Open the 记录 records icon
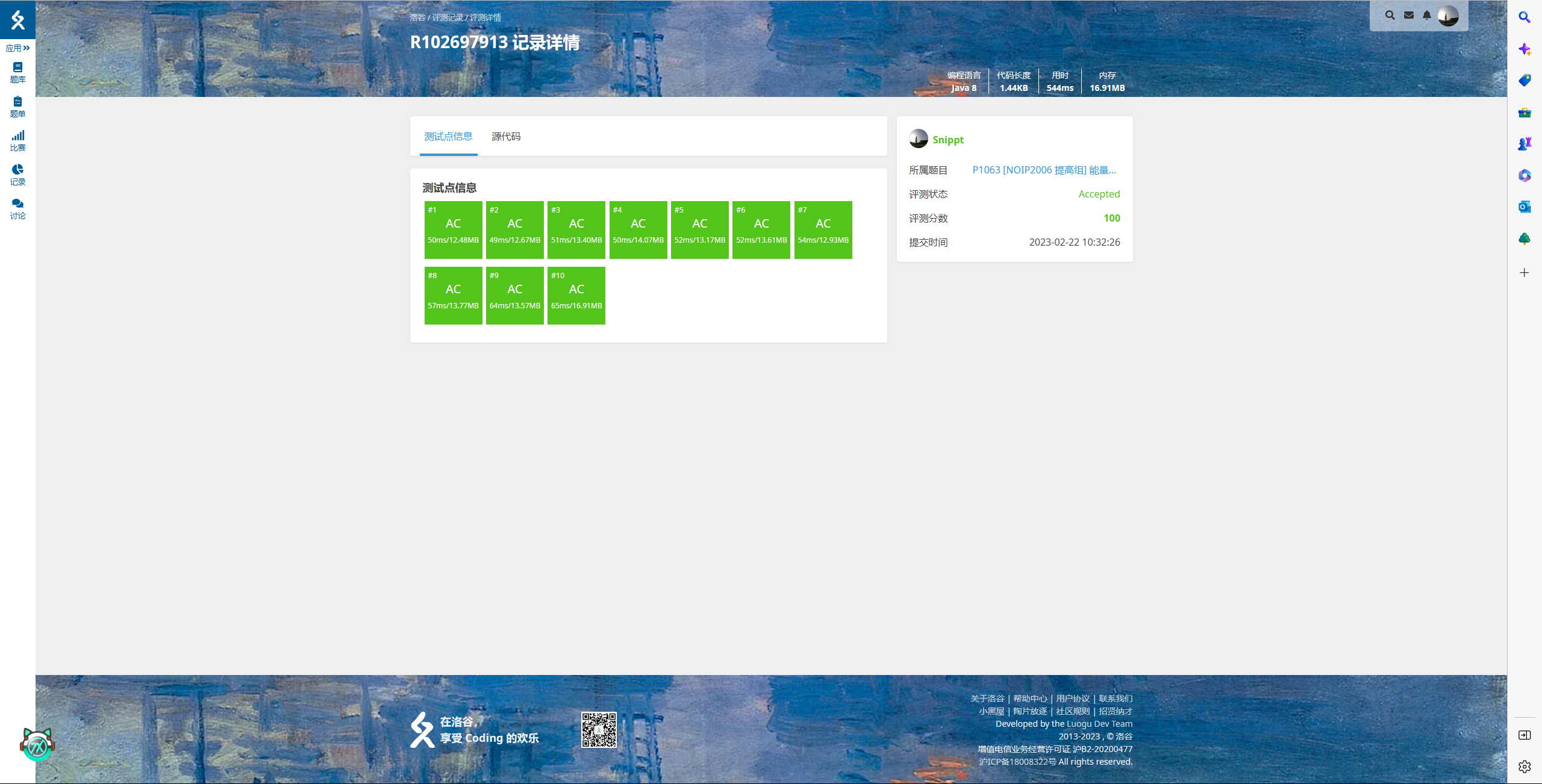The image size is (1542, 784). click(x=17, y=175)
